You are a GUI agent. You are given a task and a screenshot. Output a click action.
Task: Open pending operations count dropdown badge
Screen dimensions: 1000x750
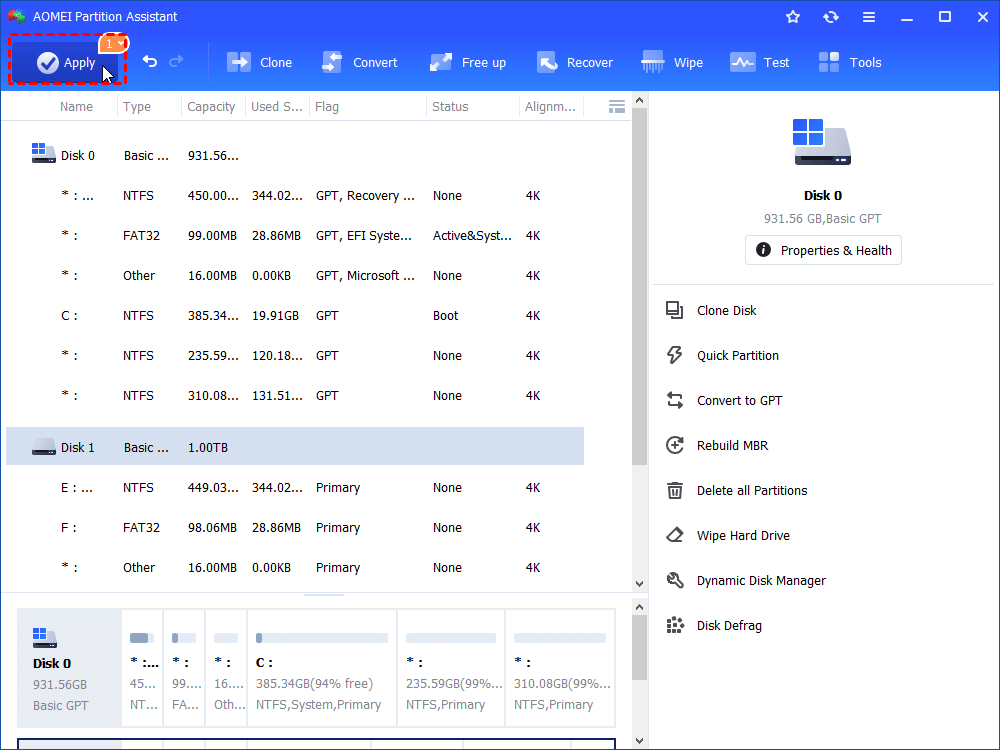click(114, 43)
